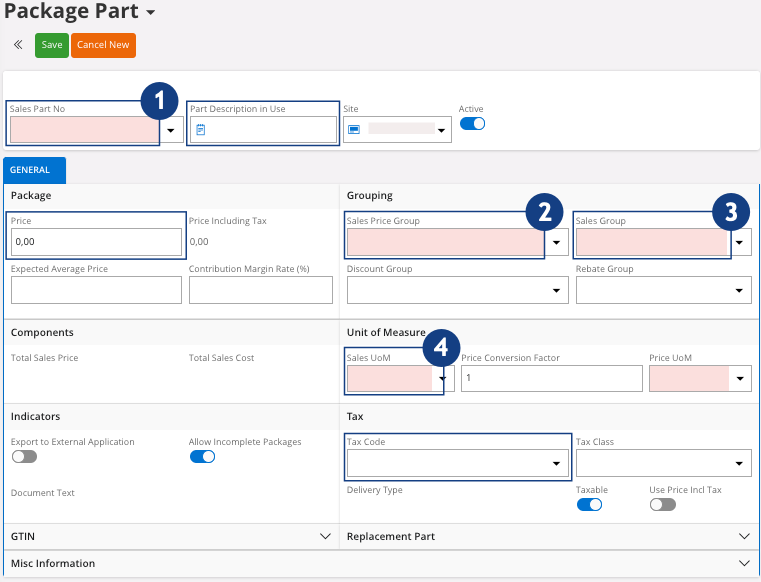Click the double-chevron collapse icon
Screen dimensions: 761x582
pos(18,45)
